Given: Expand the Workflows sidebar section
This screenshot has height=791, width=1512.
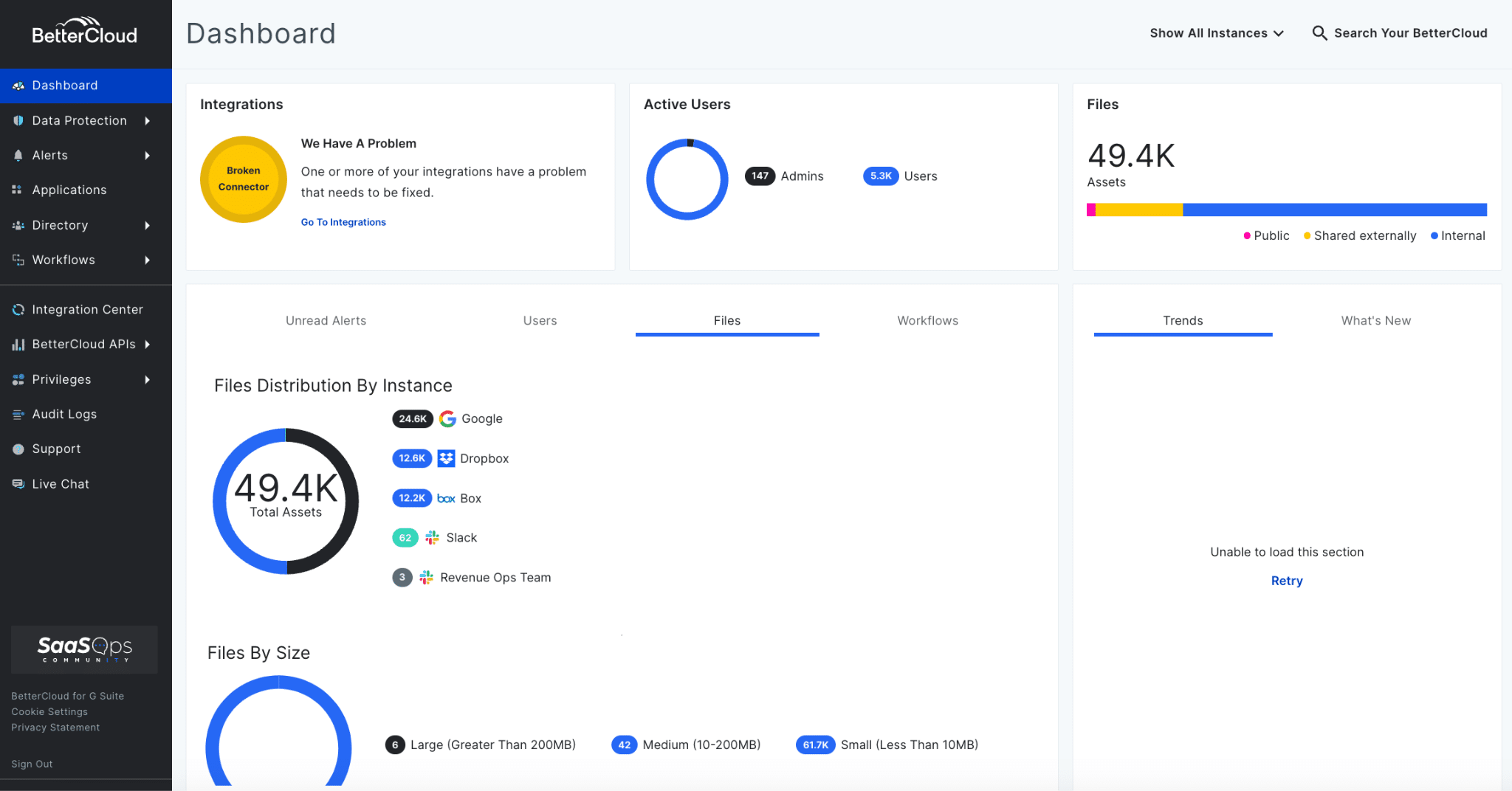Looking at the screenshot, I should pyautogui.click(x=63, y=260).
